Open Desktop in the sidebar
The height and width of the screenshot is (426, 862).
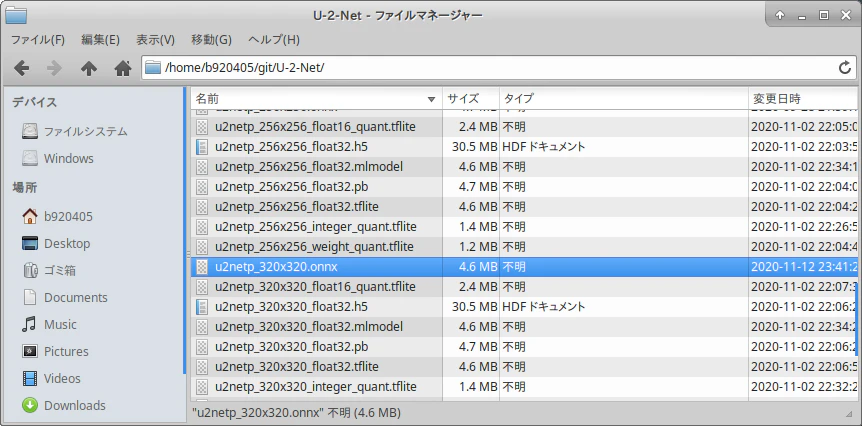point(56,244)
